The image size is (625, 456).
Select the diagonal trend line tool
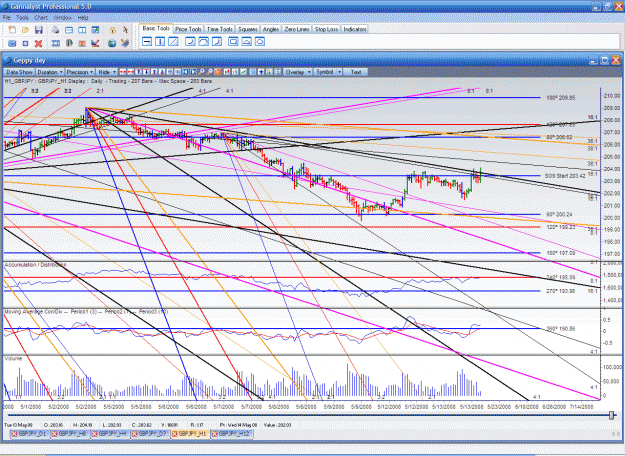pos(173,41)
